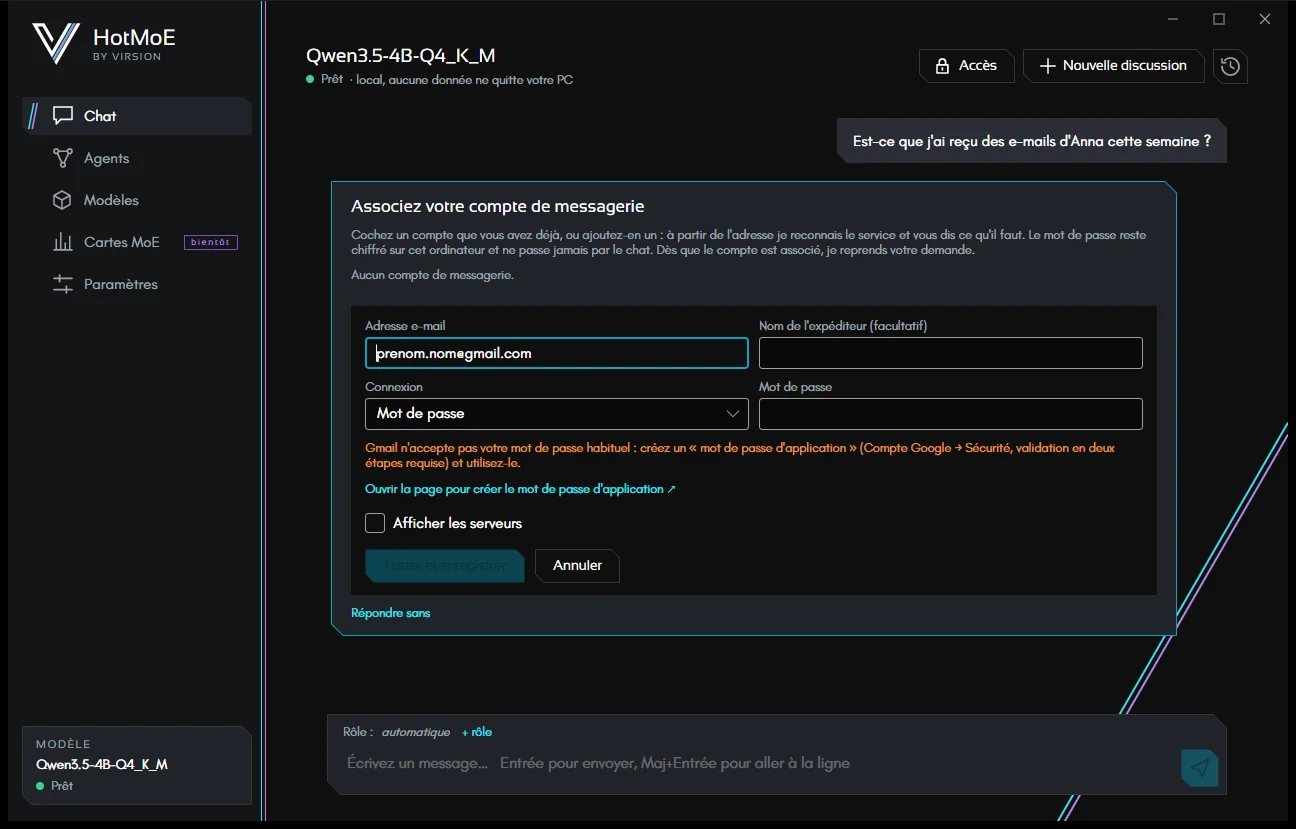Start a Nouvelle discussion
Screen dimensions: 1296x829
(x=1113, y=66)
